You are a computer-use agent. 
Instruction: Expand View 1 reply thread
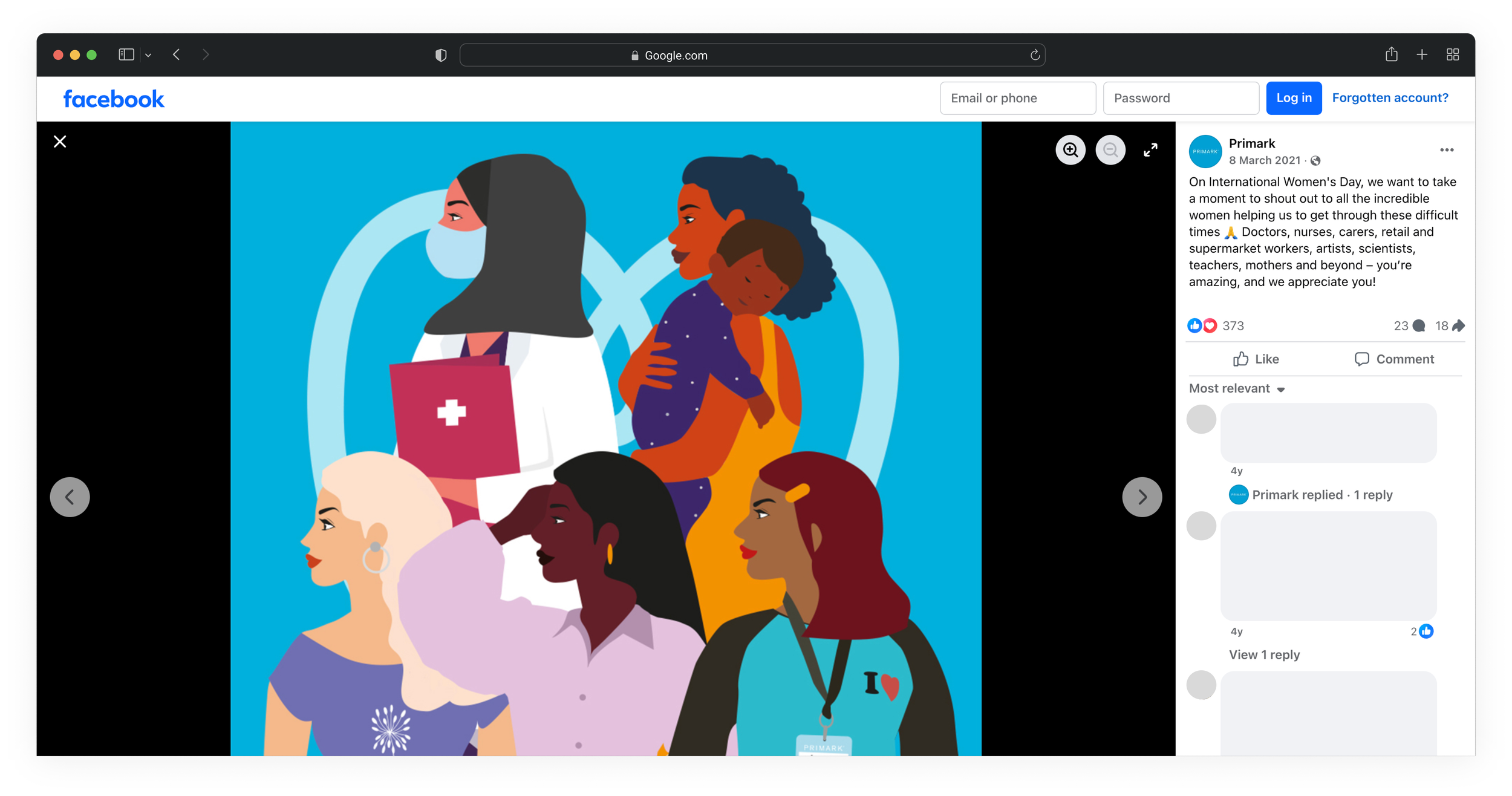coord(1263,654)
